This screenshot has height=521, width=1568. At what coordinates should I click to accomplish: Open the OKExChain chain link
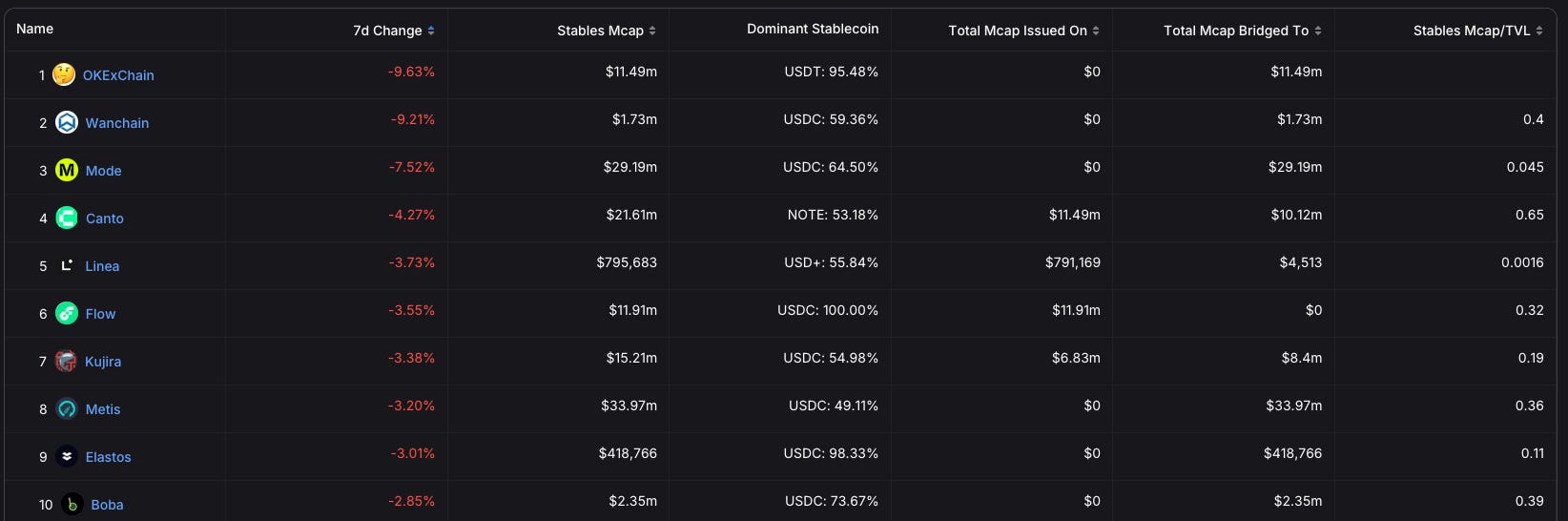pyautogui.click(x=118, y=75)
